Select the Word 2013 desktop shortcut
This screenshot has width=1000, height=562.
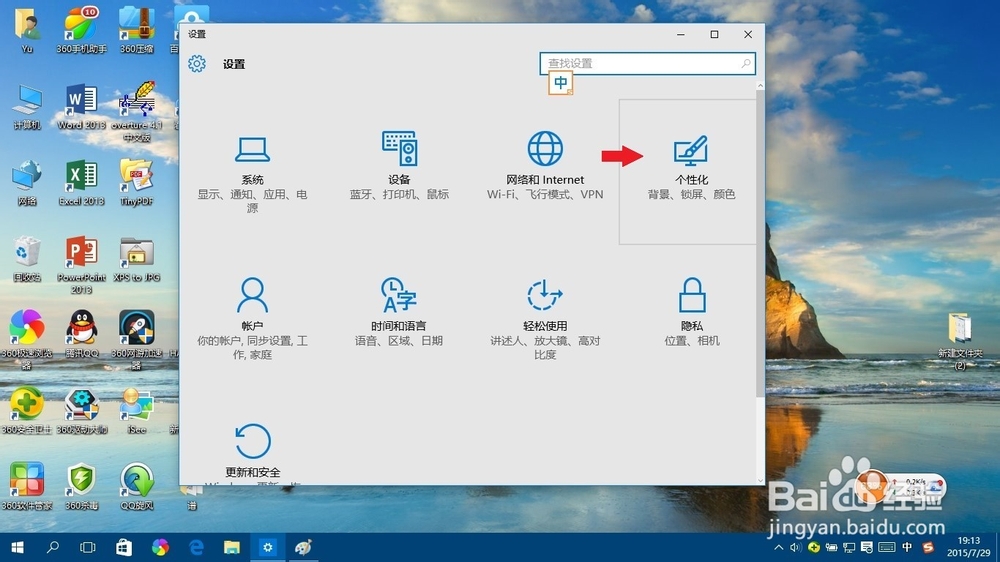[81, 106]
